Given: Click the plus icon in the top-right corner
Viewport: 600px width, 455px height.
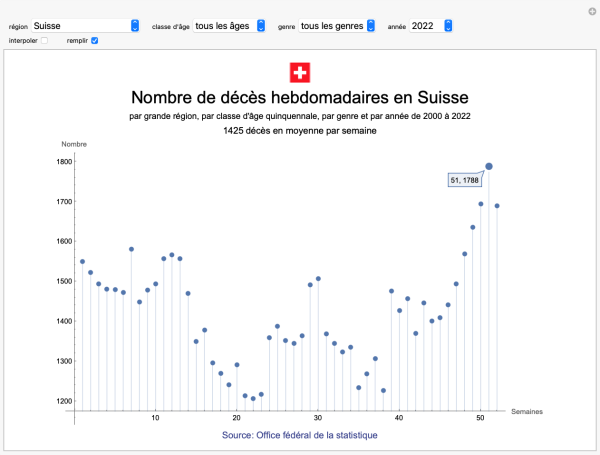Looking at the screenshot, I should [x=592, y=11].
